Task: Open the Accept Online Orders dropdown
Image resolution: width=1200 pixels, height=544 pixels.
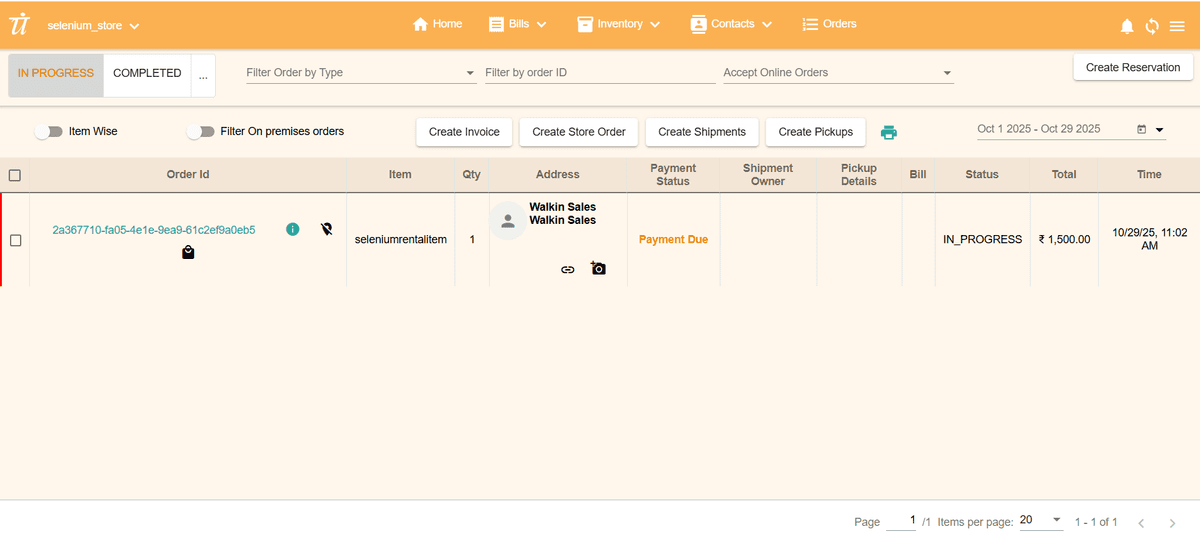Action: point(837,73)
